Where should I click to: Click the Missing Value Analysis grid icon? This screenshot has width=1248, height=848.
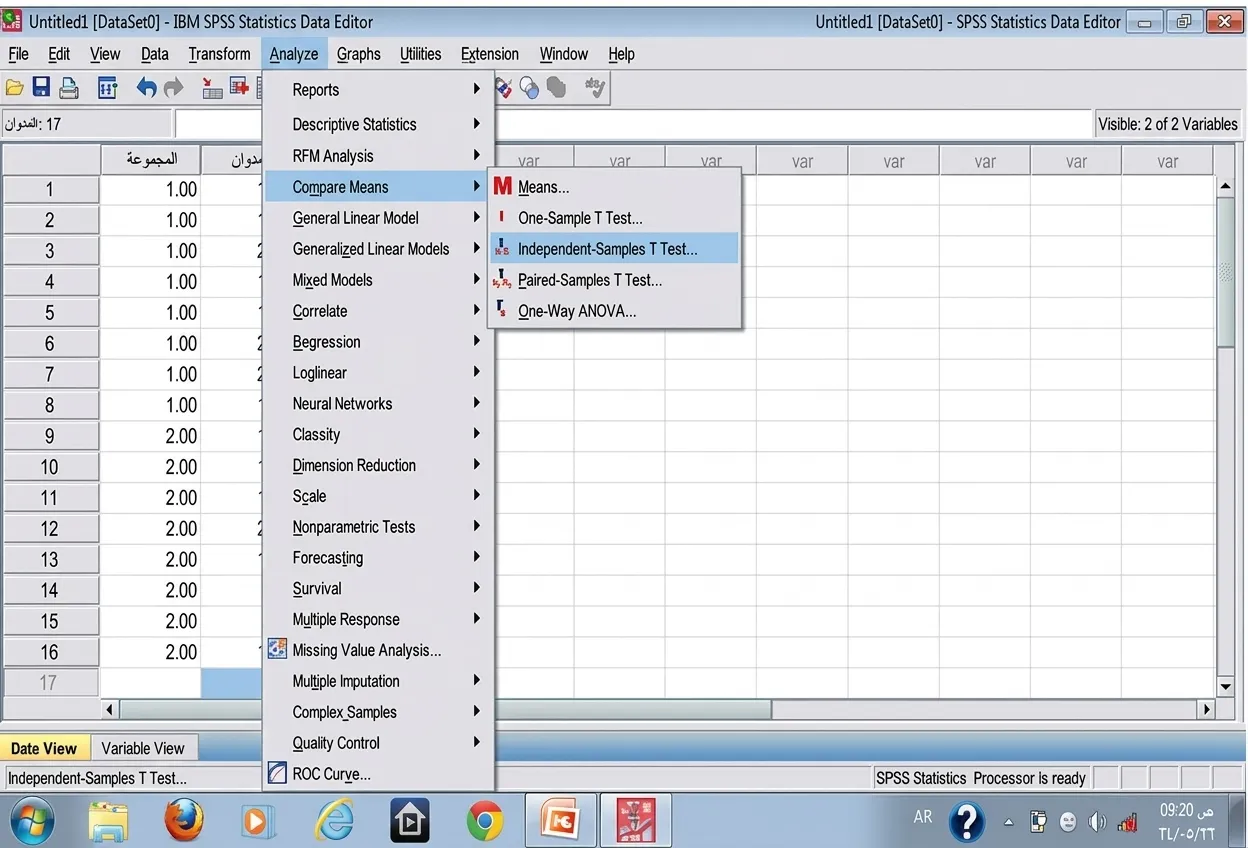277,650
